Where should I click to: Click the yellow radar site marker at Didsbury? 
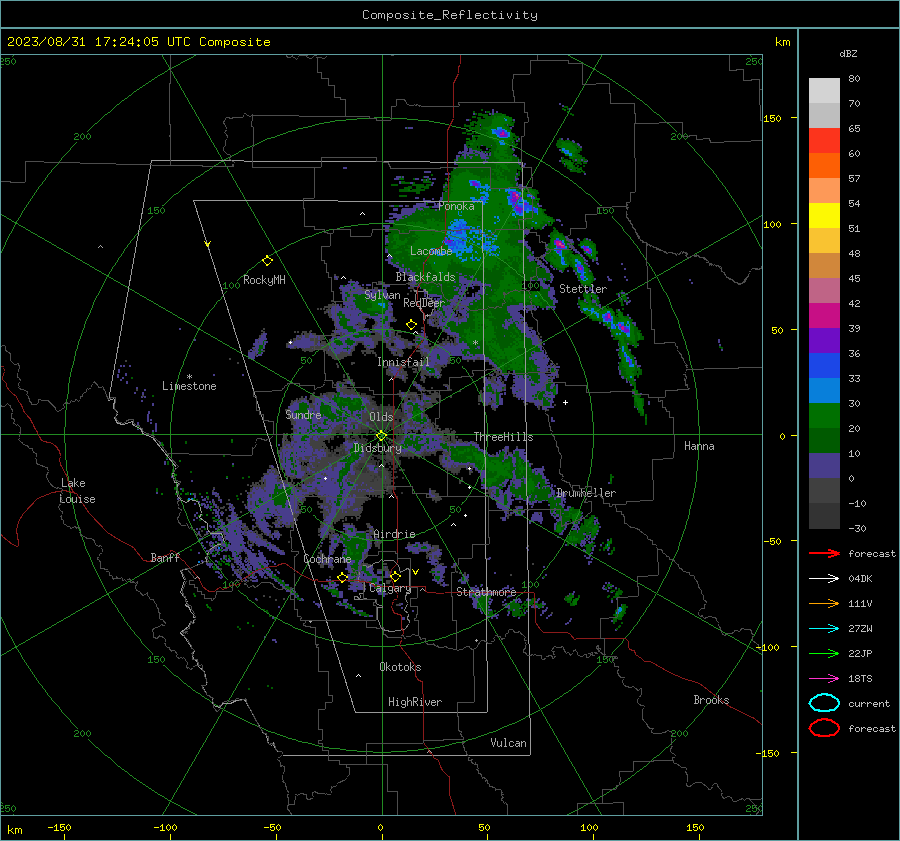click(x=381, y=436)
